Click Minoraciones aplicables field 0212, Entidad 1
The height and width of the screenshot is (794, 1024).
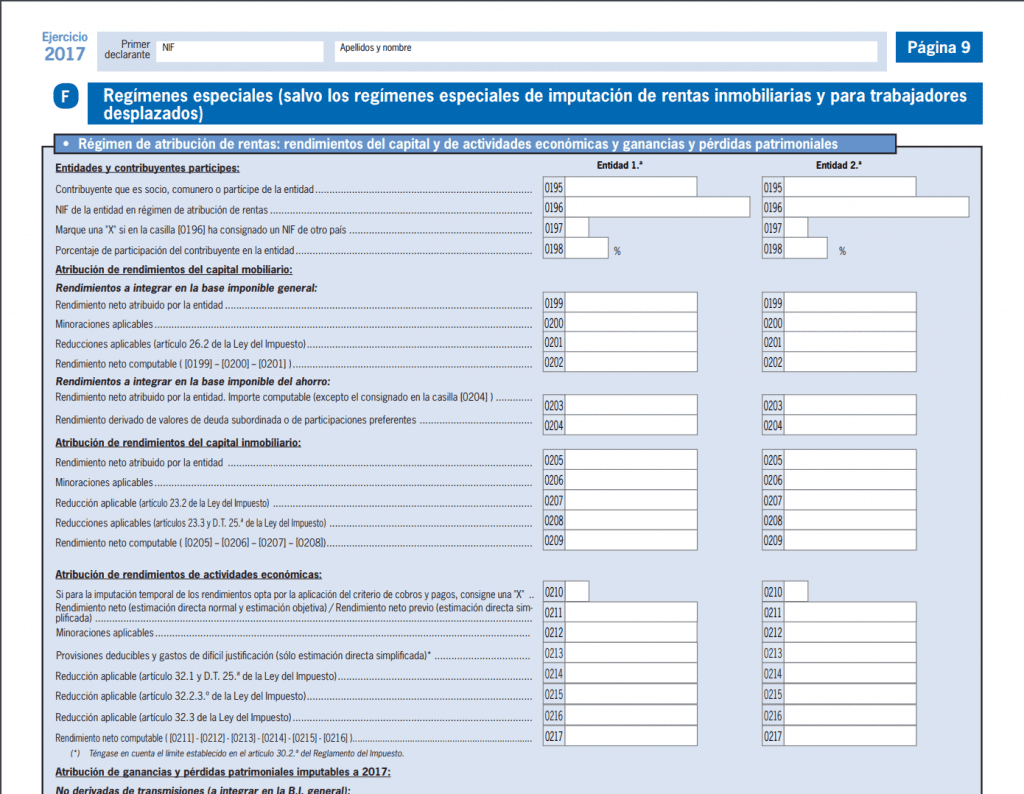631,632
